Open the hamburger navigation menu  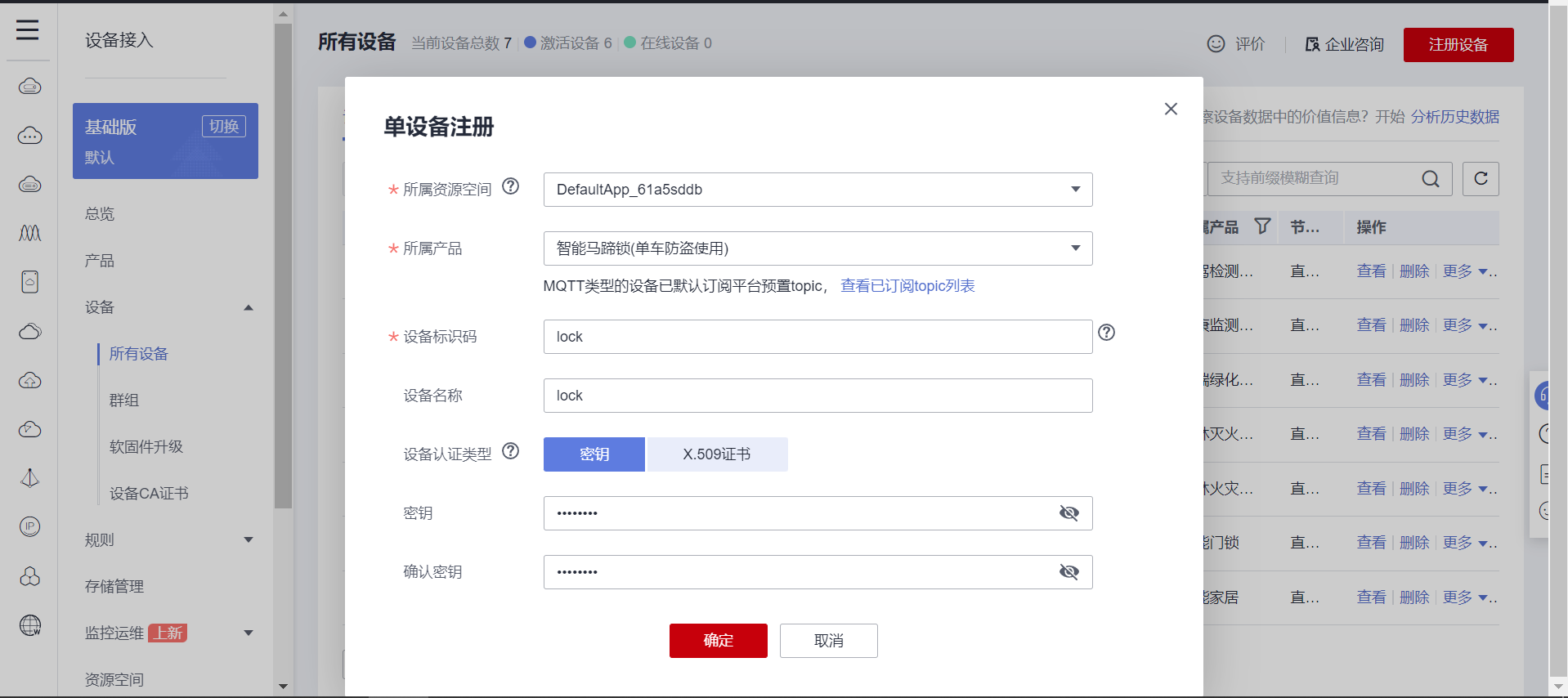28,30
